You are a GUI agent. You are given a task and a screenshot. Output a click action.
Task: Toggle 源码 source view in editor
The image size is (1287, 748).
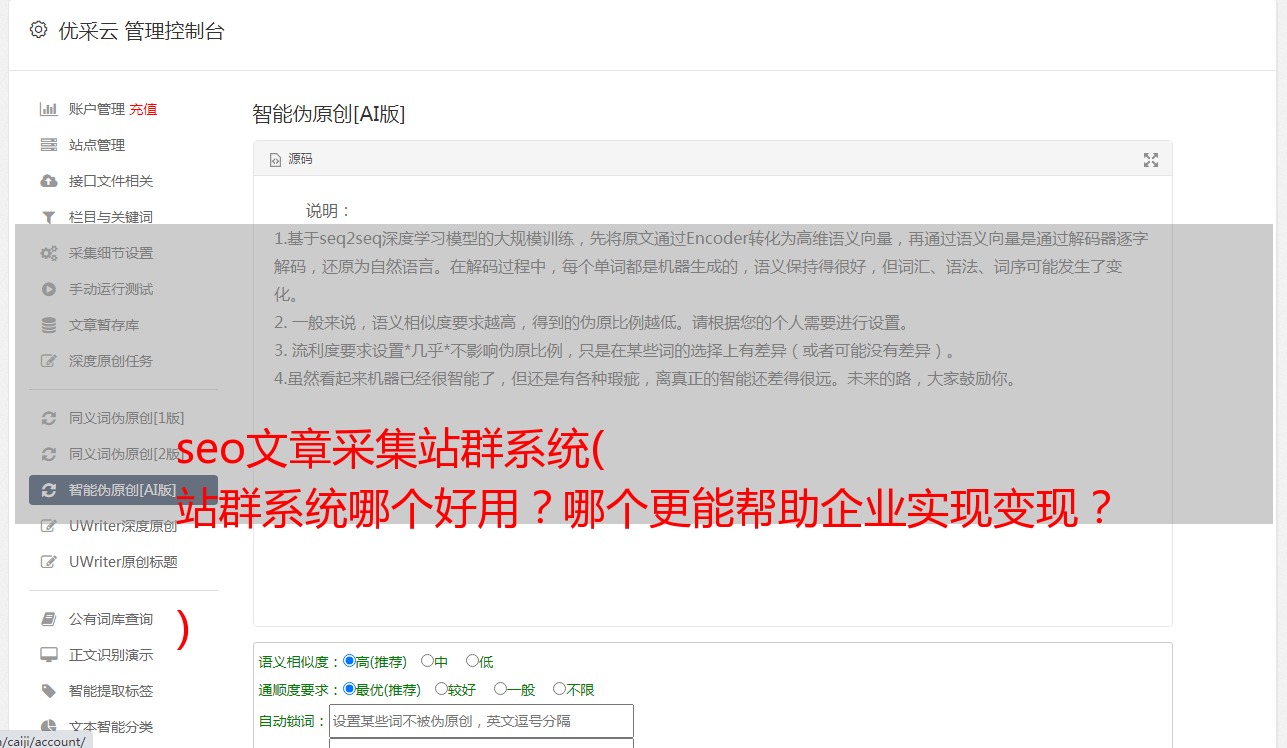pos(291,159)
